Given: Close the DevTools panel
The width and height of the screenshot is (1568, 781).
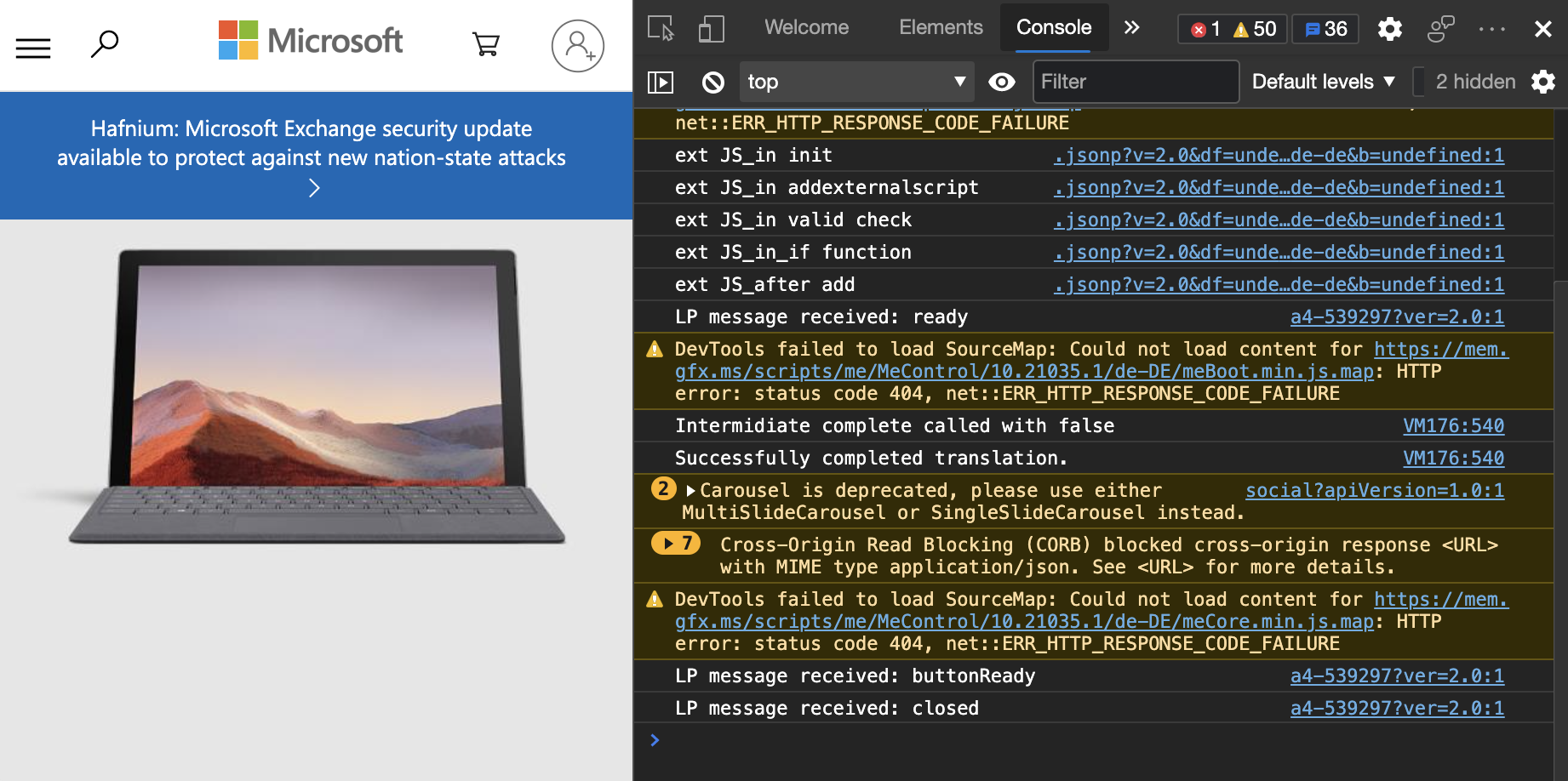Looking at the screenshot, I should [x=1542, y=29].
